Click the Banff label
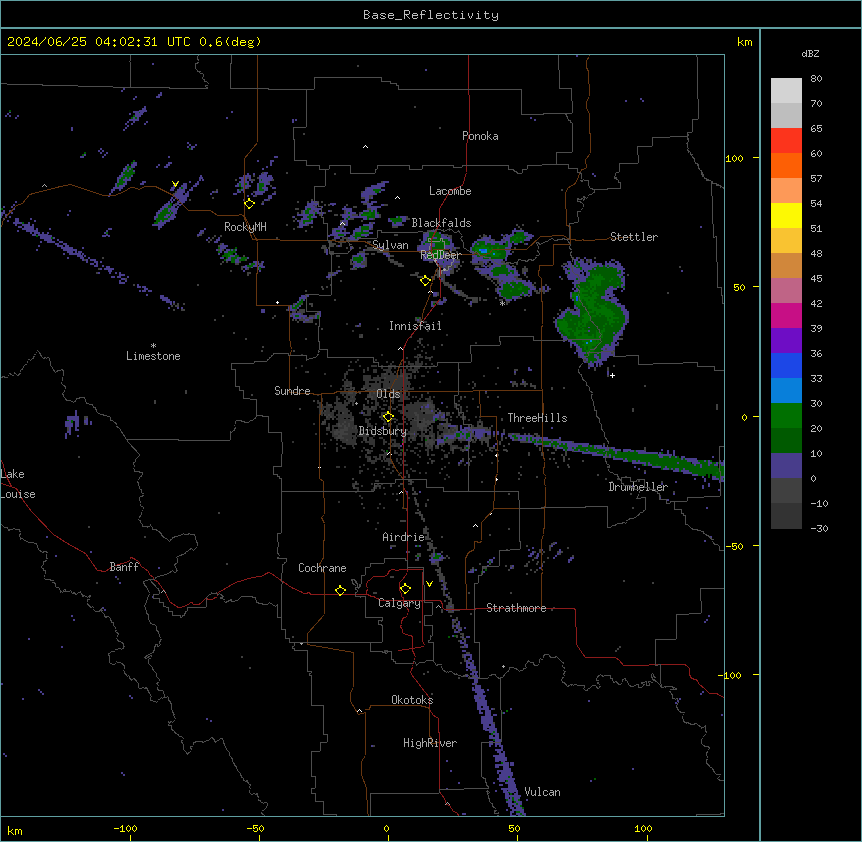This screenshot has height=842, width=862. 124,567
